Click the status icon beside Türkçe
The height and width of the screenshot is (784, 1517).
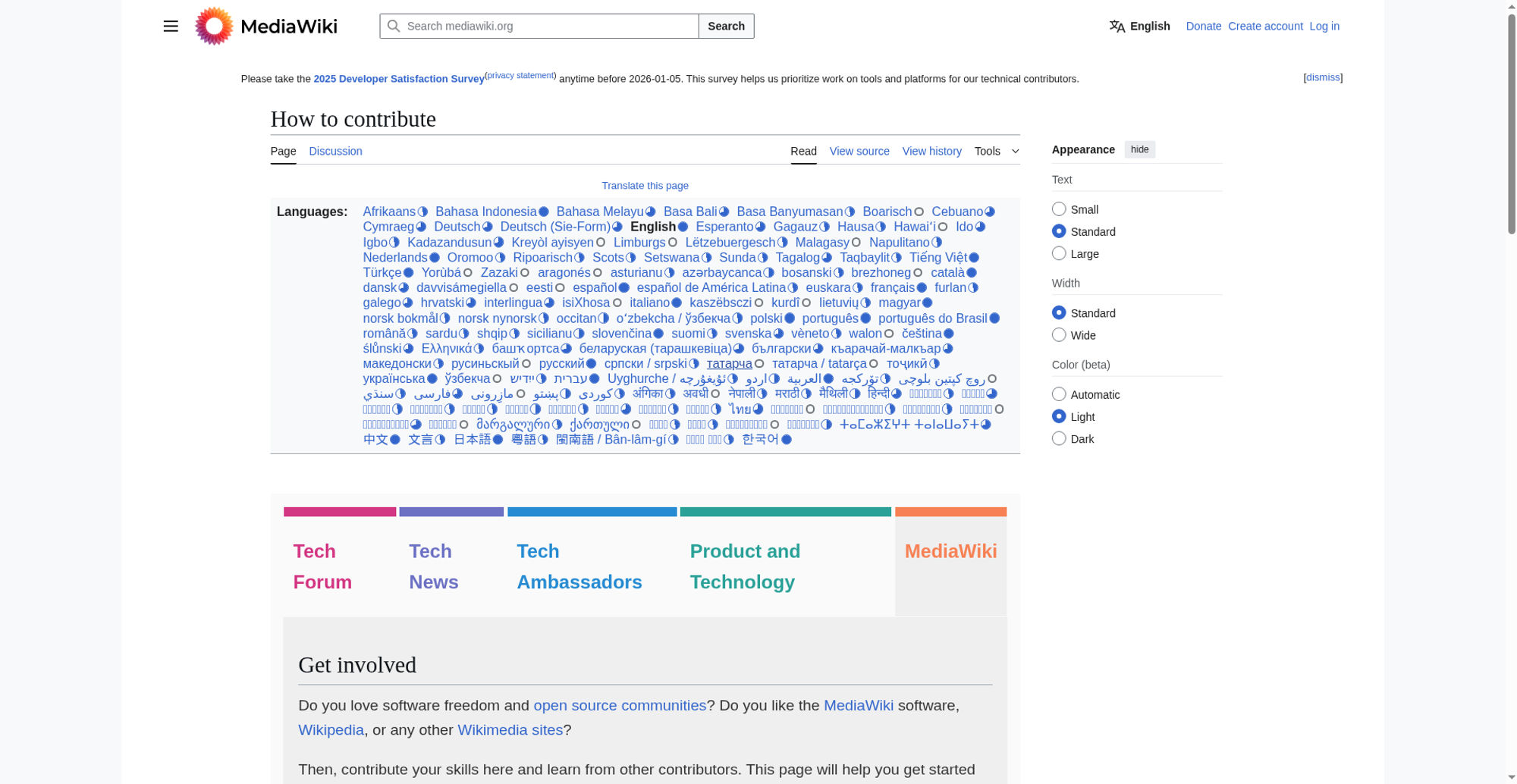tap(408, 273)
